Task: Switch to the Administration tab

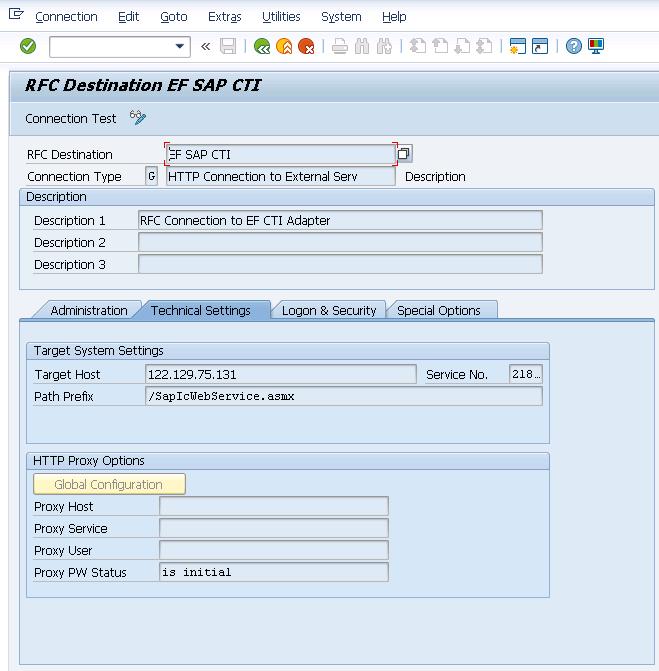Action: click(x=89, y=310)
